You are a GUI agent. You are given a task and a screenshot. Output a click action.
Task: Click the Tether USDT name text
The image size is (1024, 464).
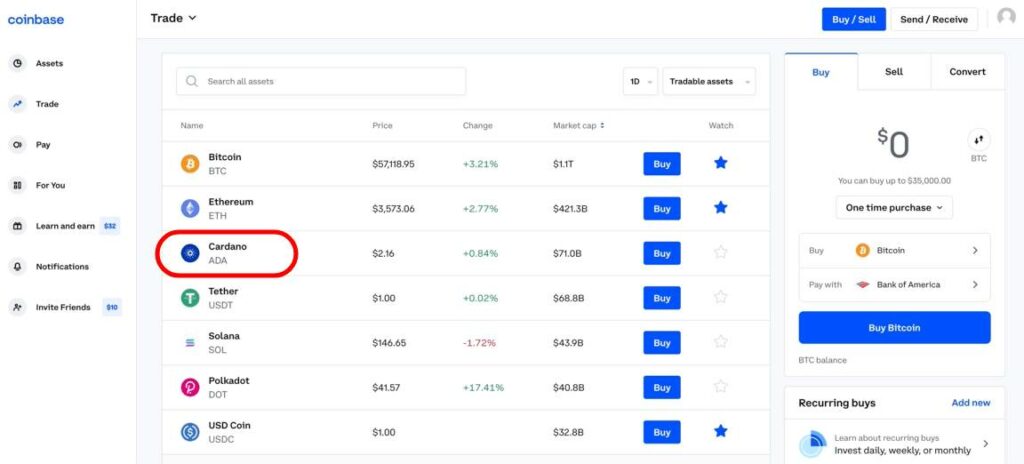point(223,298)
